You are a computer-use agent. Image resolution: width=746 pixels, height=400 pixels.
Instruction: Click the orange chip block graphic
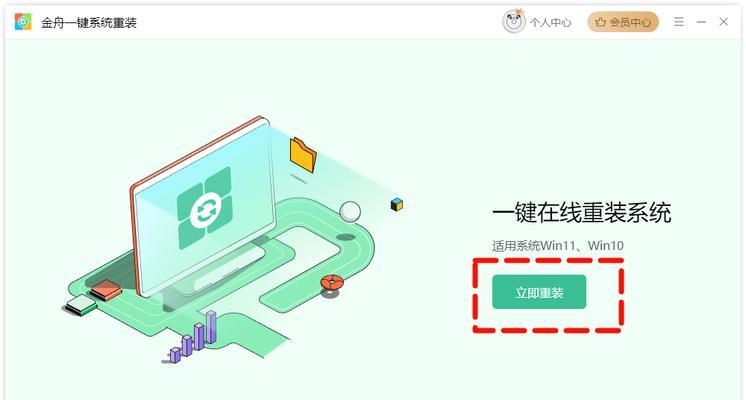click(x=106, y=290)
